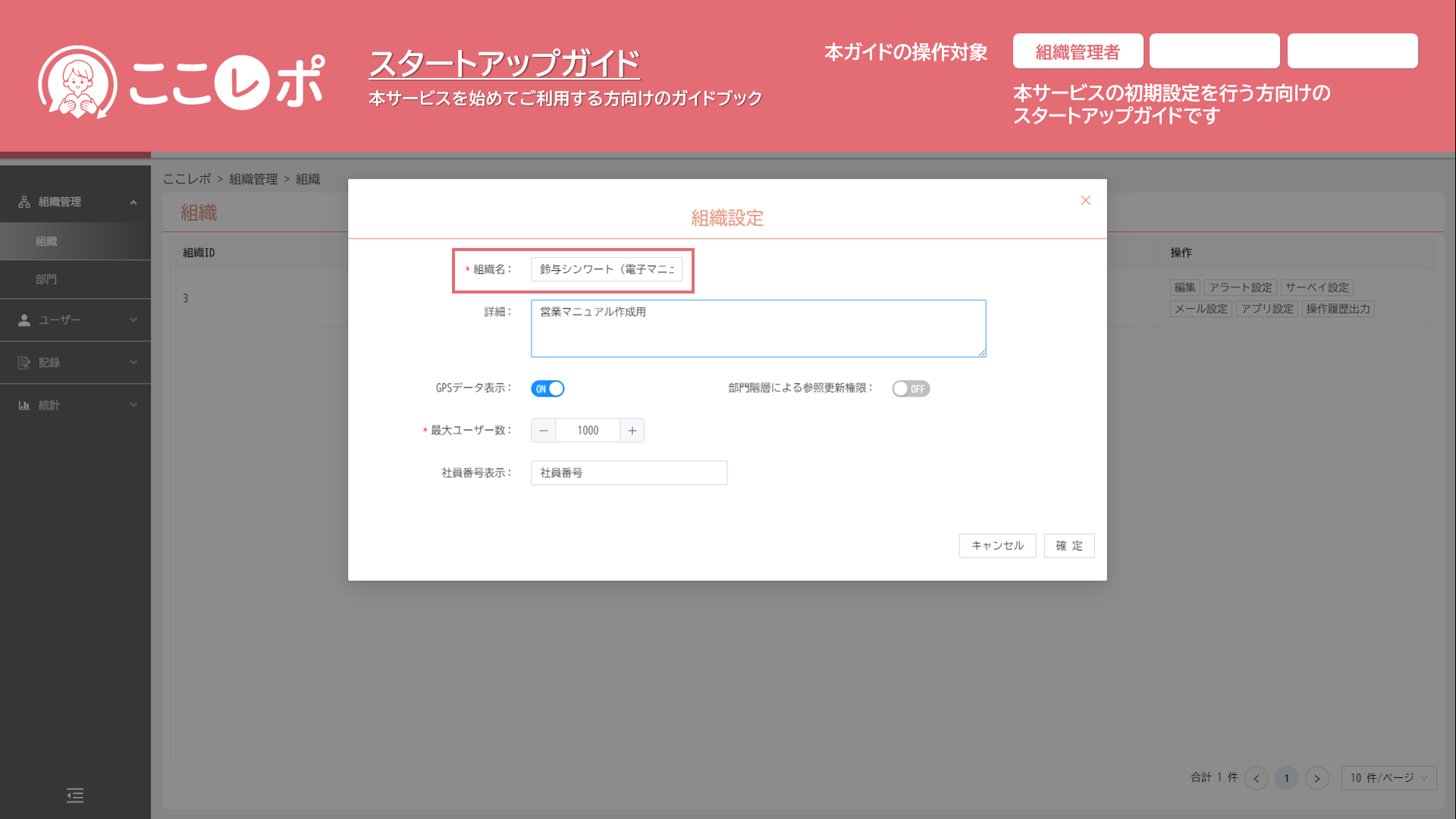Collapse the 組織管理 menu chevron
The width and height of the screenshot is (1456, 819).
tap(133, 202)
